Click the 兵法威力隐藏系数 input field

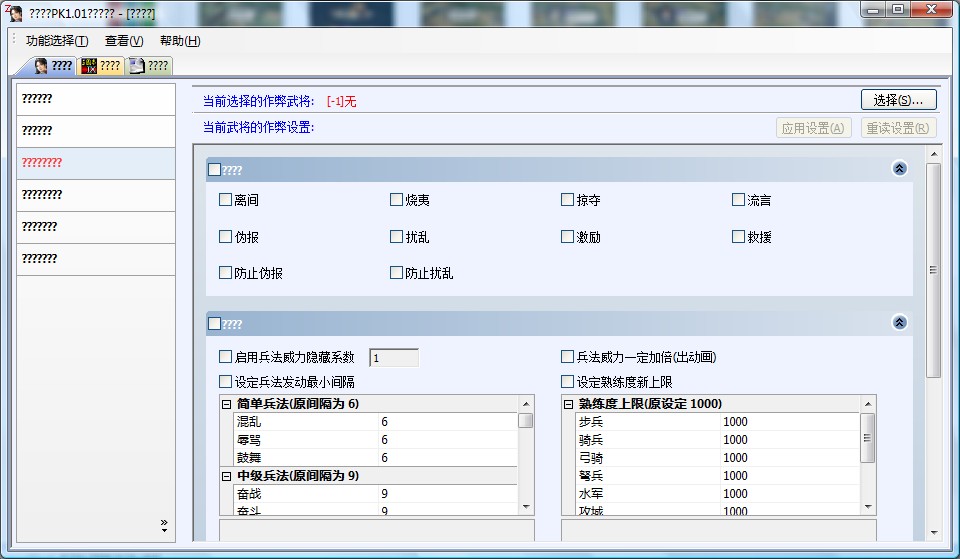click(394, 357)
